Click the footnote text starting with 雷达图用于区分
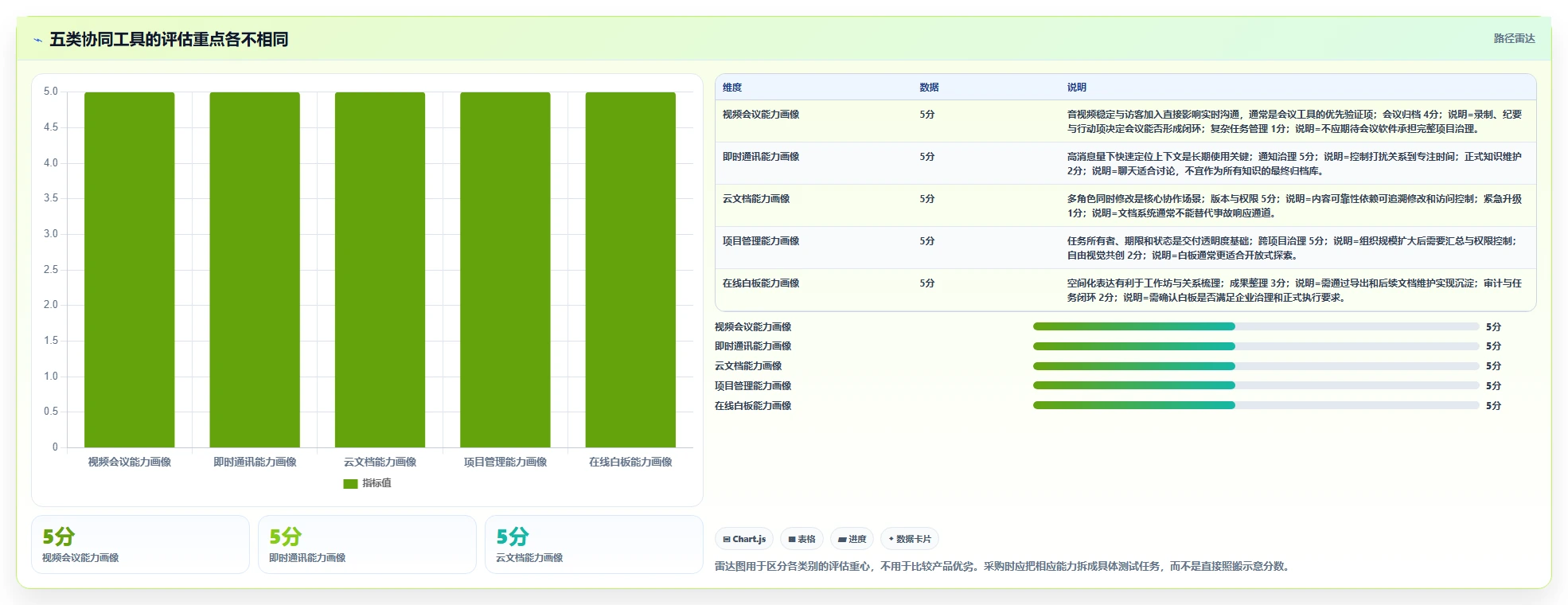This screenshot has height=605, width=1568. 1004,567
